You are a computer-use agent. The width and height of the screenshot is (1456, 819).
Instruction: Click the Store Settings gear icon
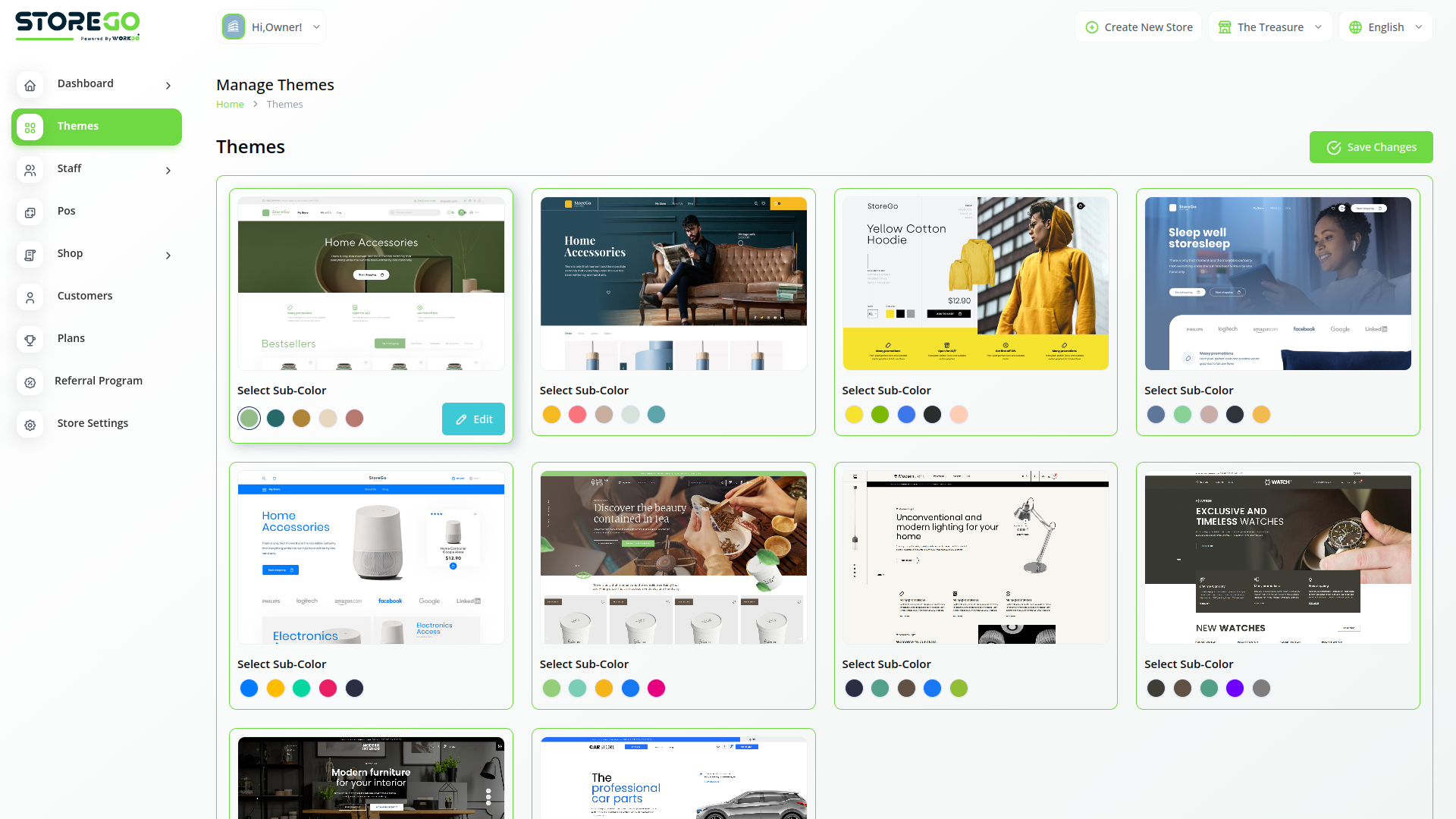tap(30, 425)
